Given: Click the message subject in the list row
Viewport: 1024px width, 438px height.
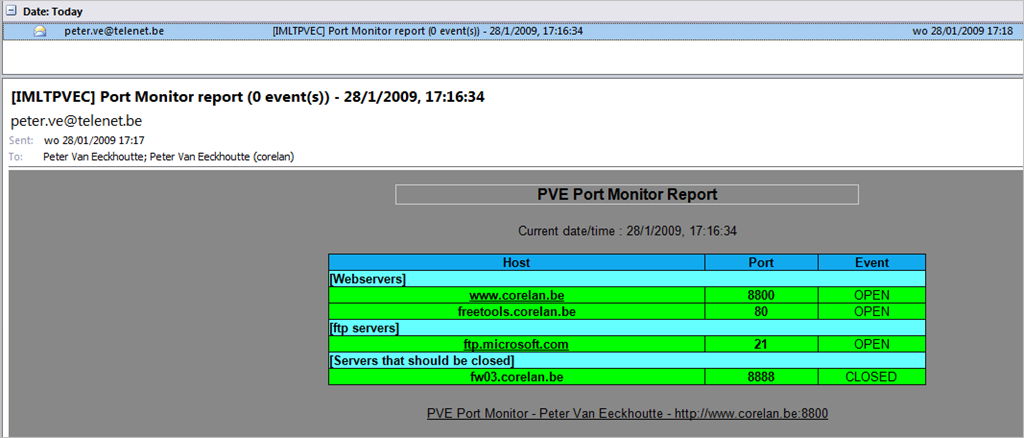Looking at the screenshot, I should pyautogui.click(x=427, y=31).
